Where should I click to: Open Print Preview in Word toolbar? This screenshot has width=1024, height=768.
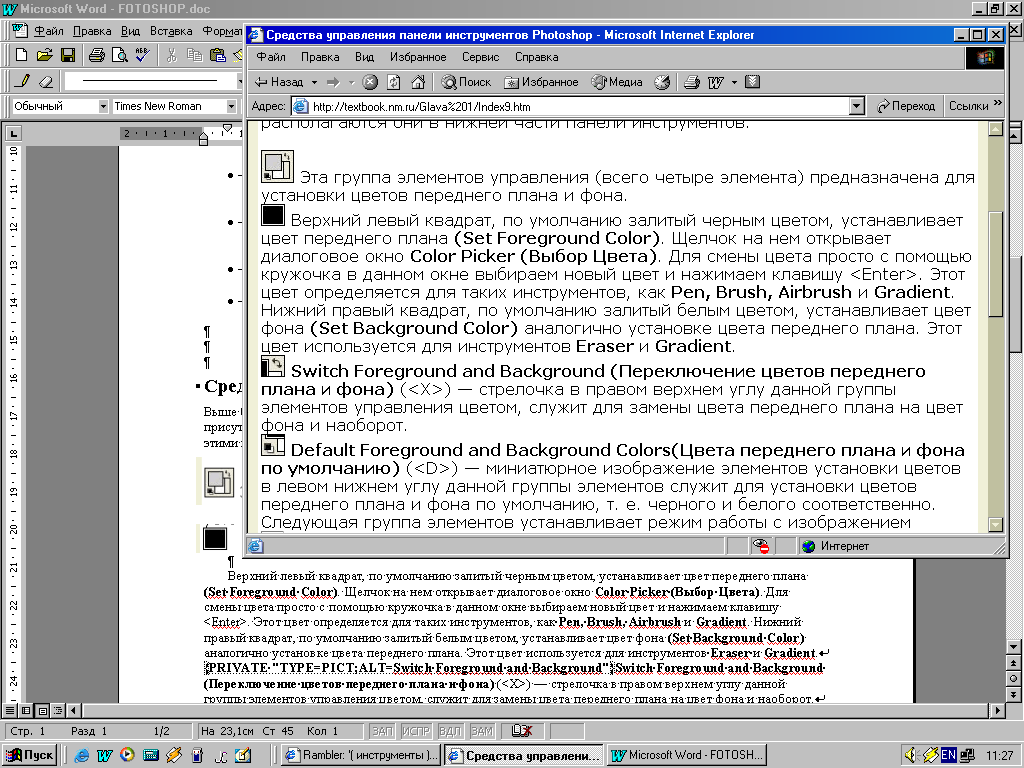(120, 56)
